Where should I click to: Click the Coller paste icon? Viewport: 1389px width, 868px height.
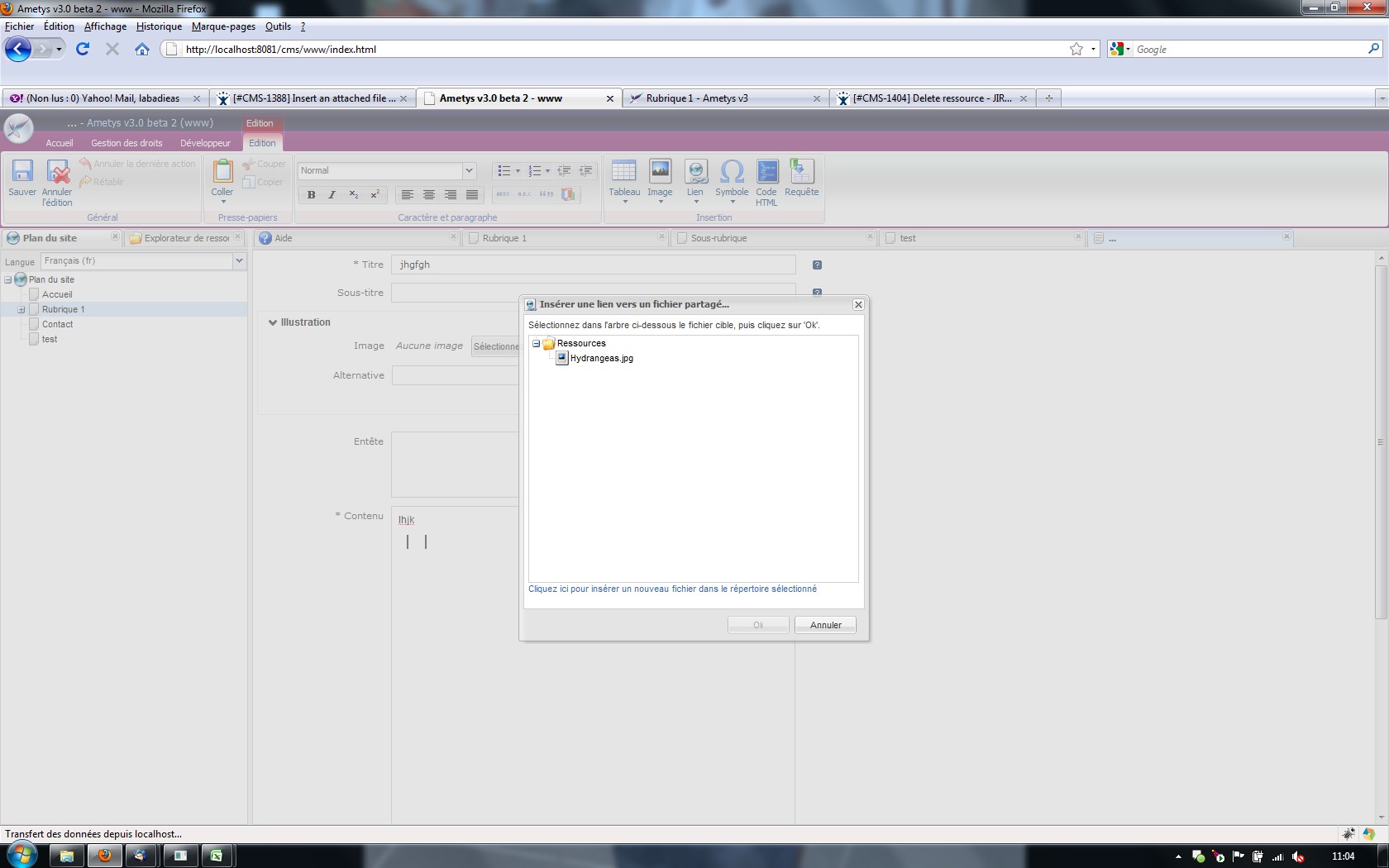point(222,172)
